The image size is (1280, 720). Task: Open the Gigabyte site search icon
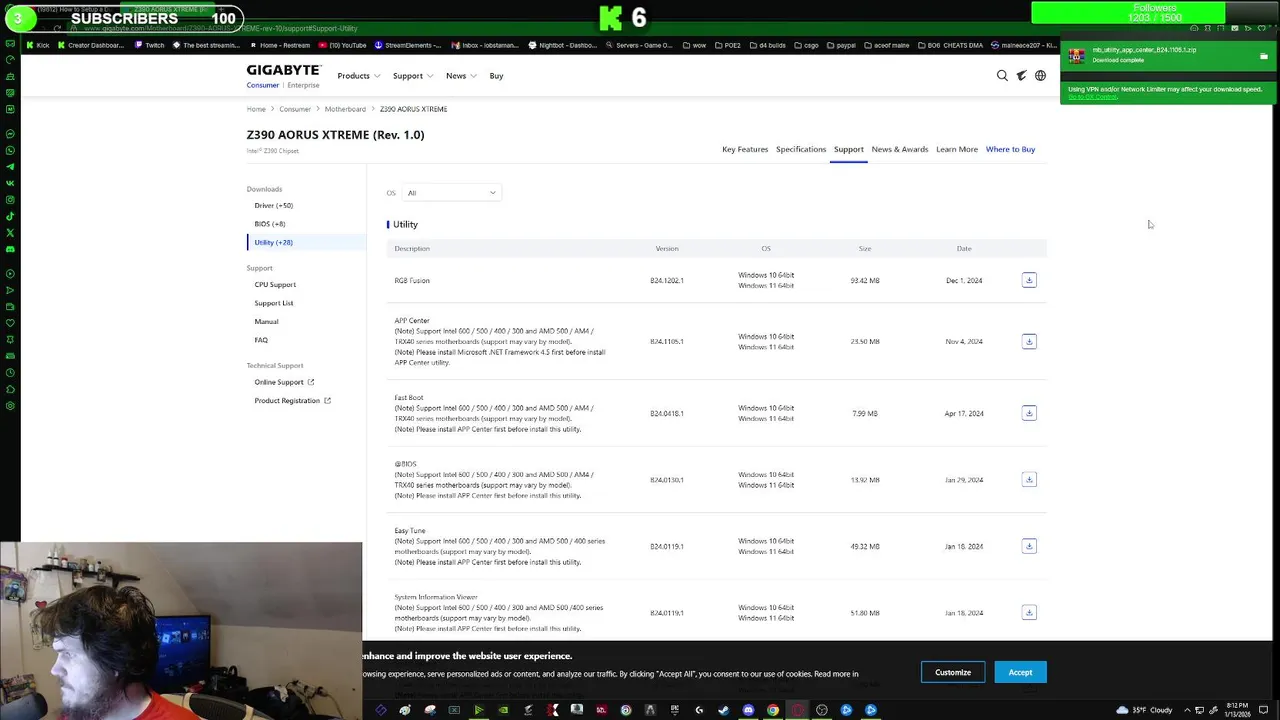click(1002, 76)
